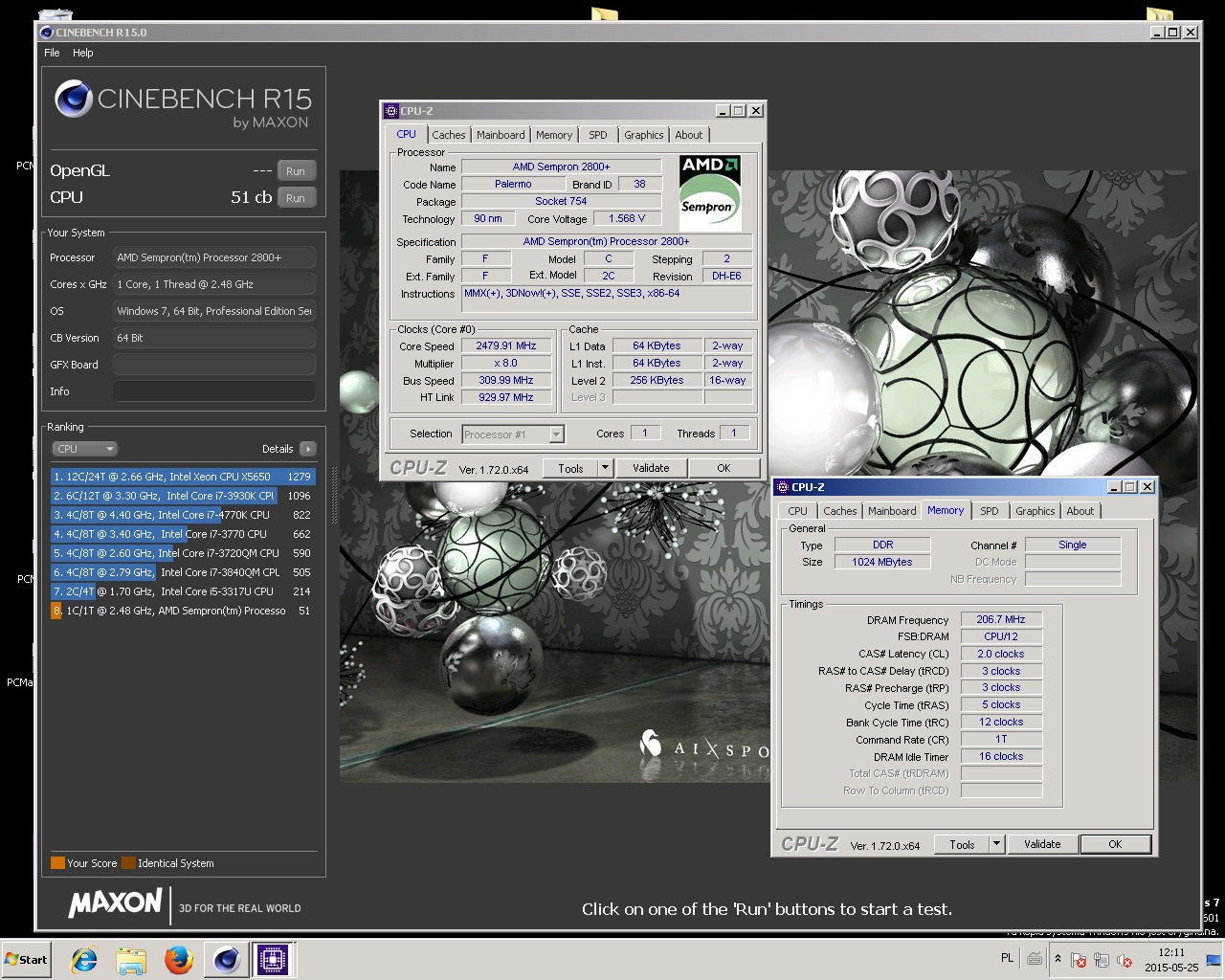
Task: Open the About tab in the top CPU-Z window
Action: point(689,135)
